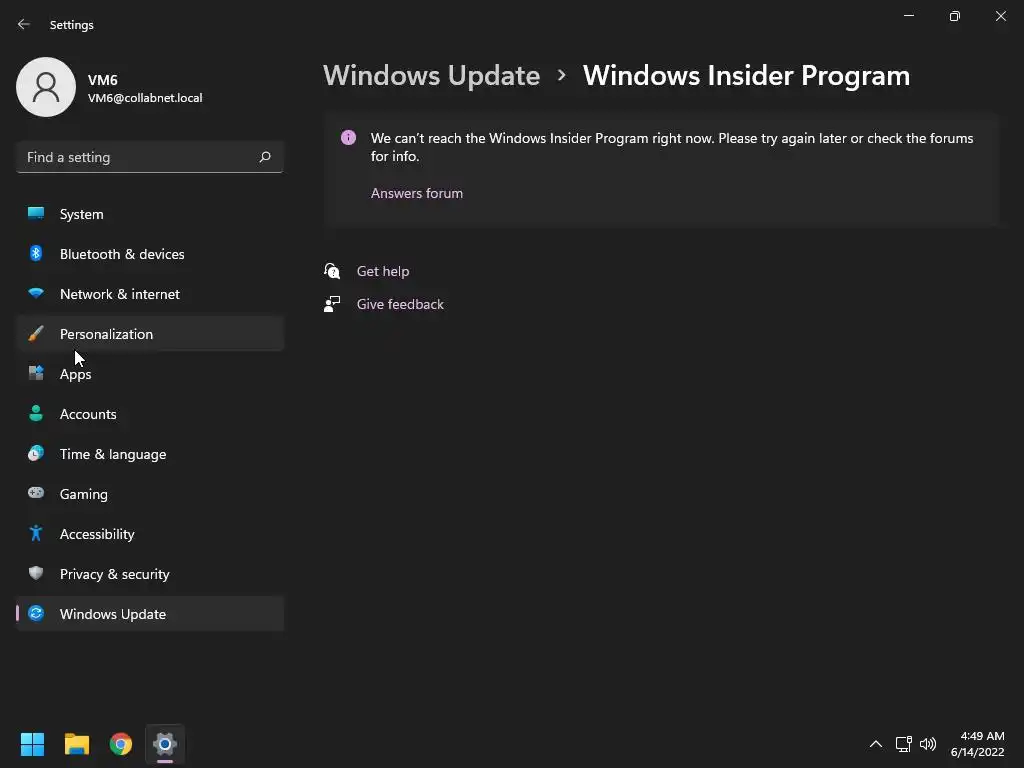Click the Gaming controller icon
This screenshot has width=1024, height=768.
pos(36,492)
